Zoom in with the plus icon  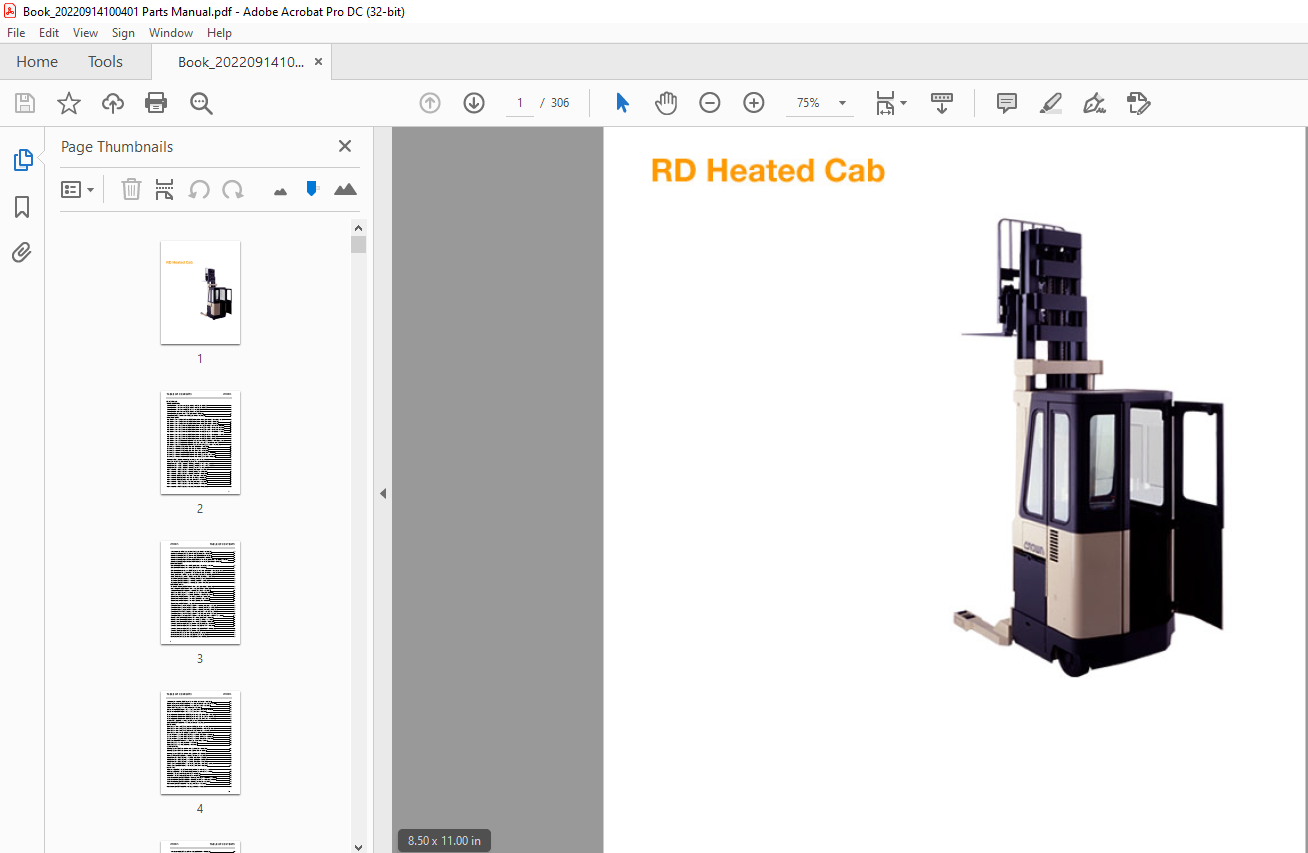point(754,103)
